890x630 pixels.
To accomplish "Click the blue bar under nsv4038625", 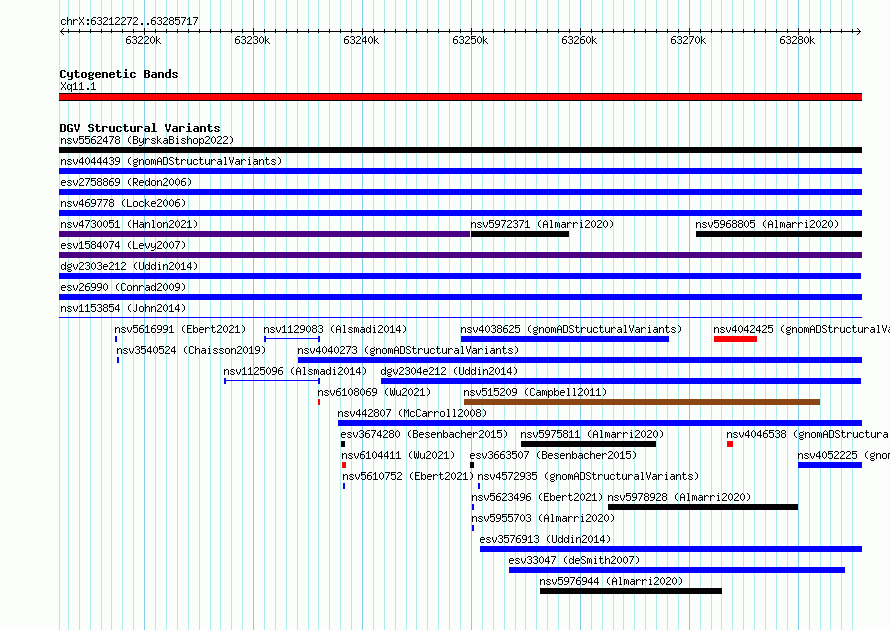I will [x=565, y=339].
